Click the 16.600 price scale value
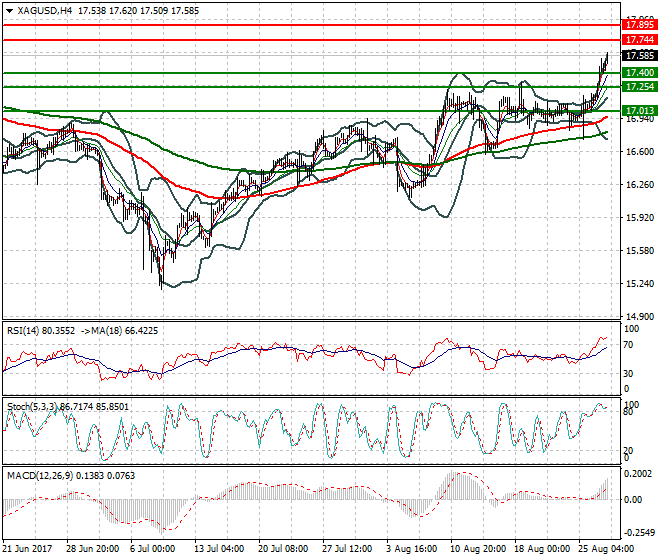 (640, 152)
